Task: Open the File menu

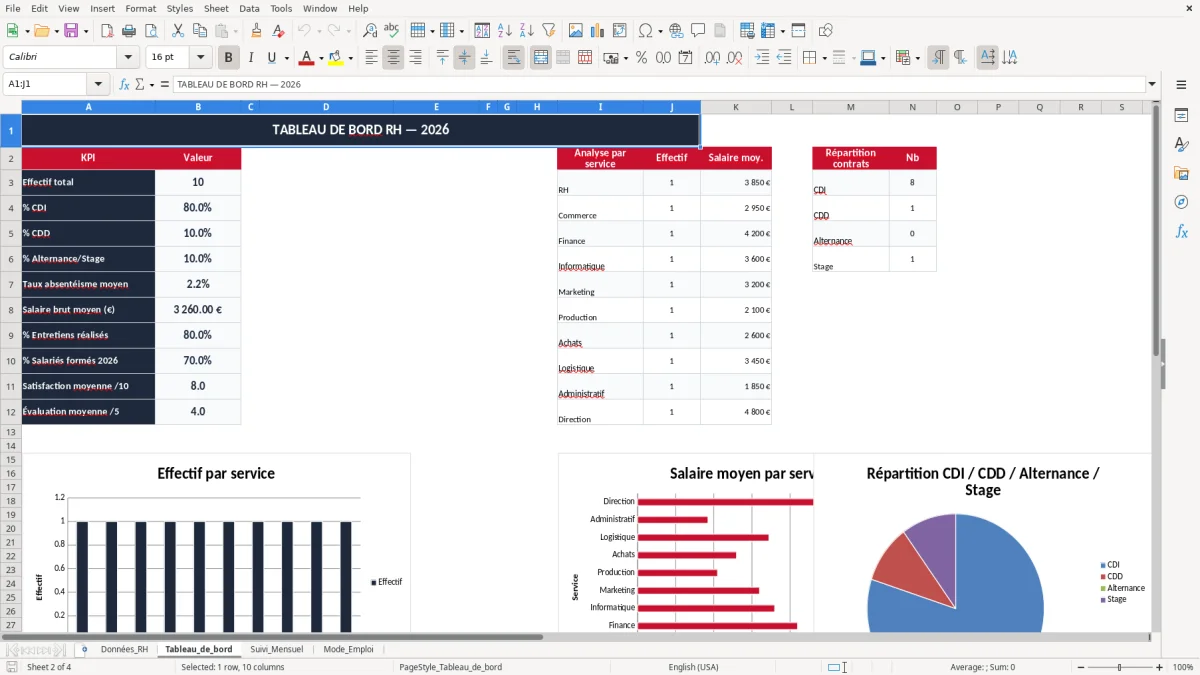Action: (x=12, y=8)
